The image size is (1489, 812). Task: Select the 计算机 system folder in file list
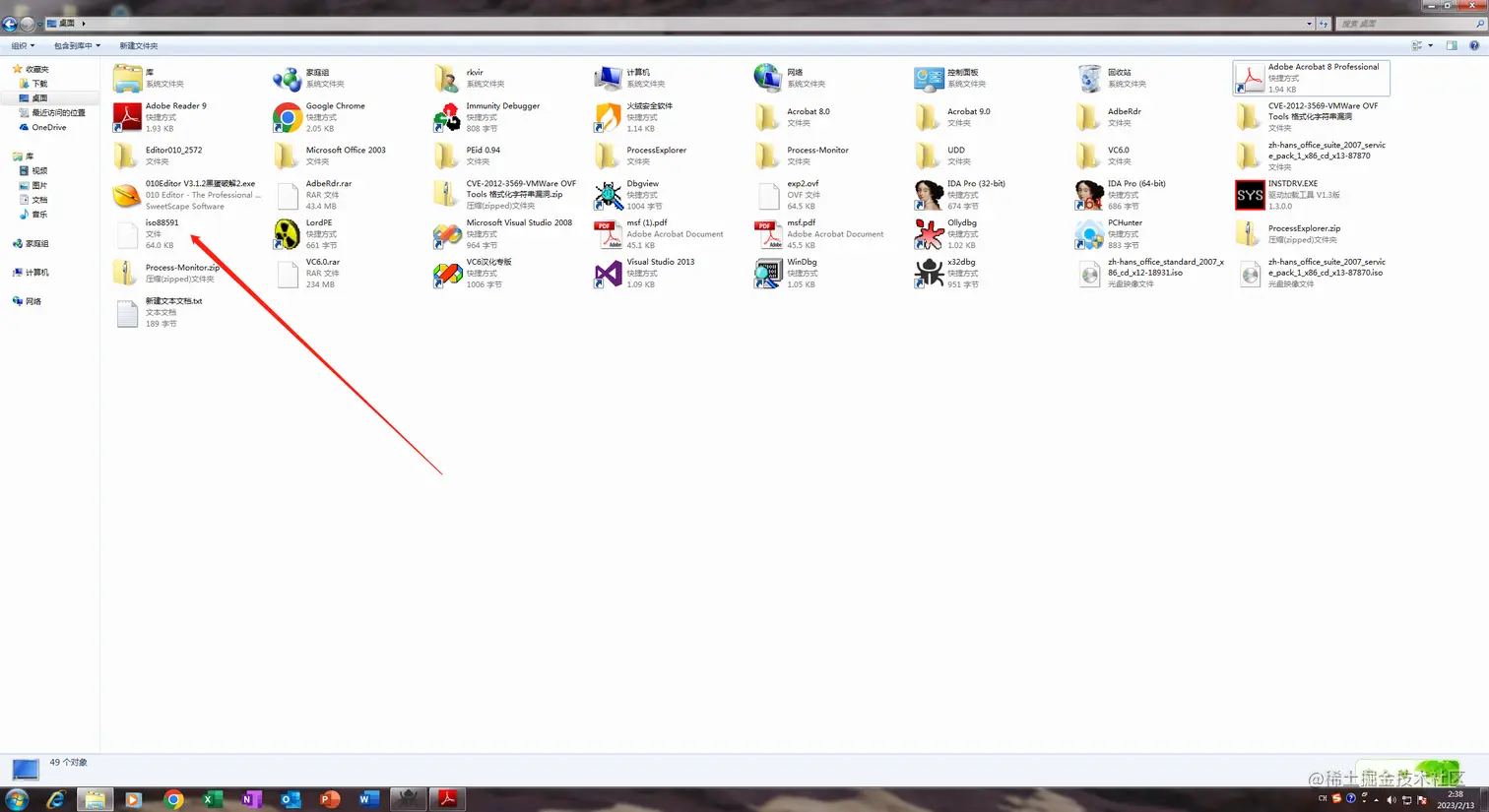tap(609, 78)
